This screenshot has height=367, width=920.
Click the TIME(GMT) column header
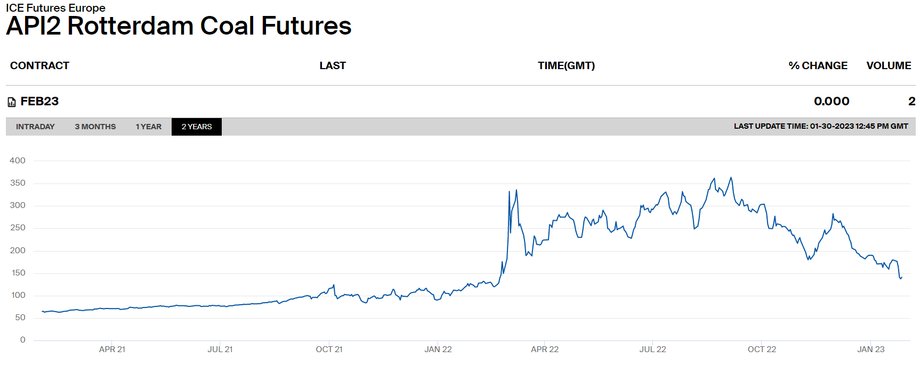pos(566,66)
